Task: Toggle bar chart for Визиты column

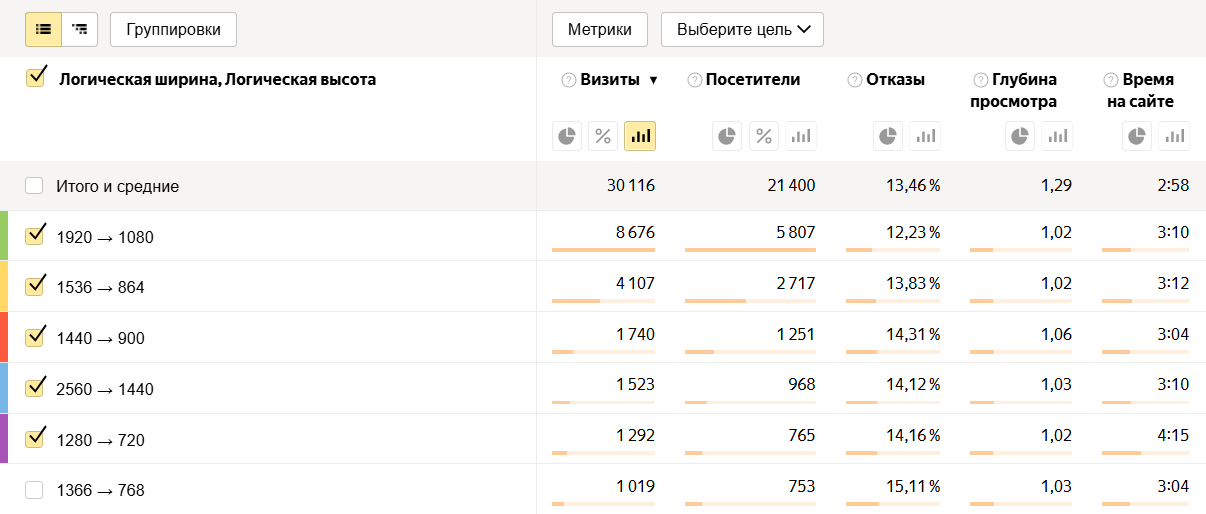Action: (640, 136)
